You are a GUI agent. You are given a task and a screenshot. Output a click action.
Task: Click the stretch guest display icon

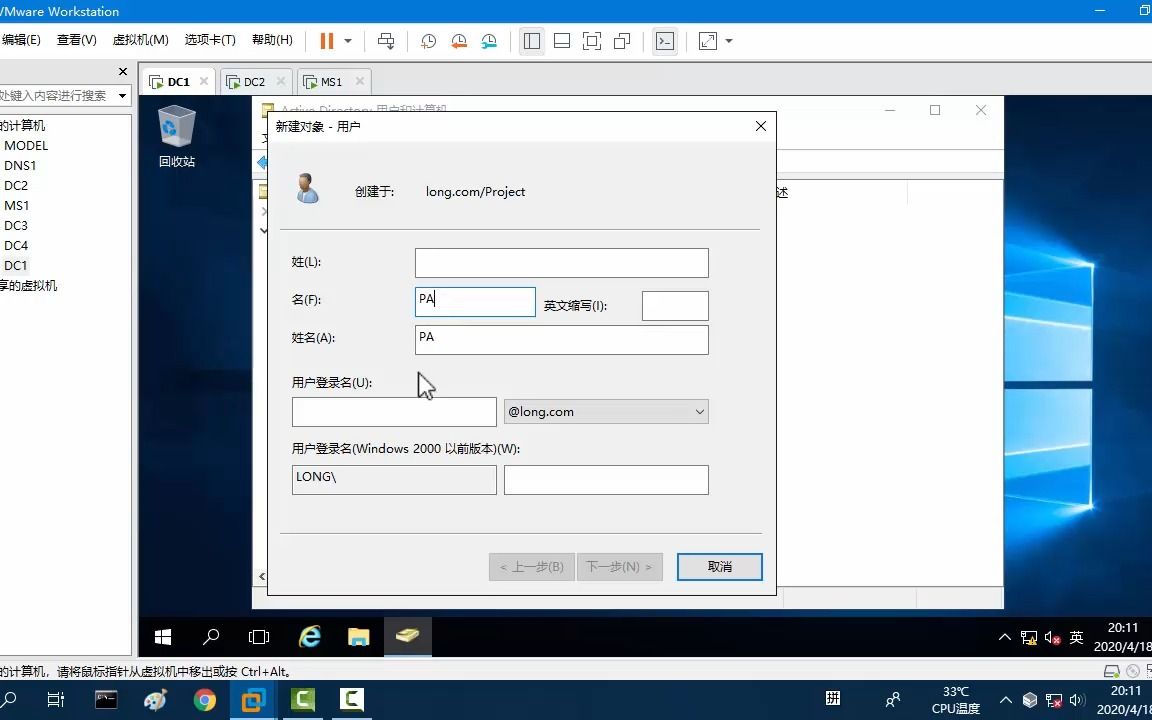[708, 41]
